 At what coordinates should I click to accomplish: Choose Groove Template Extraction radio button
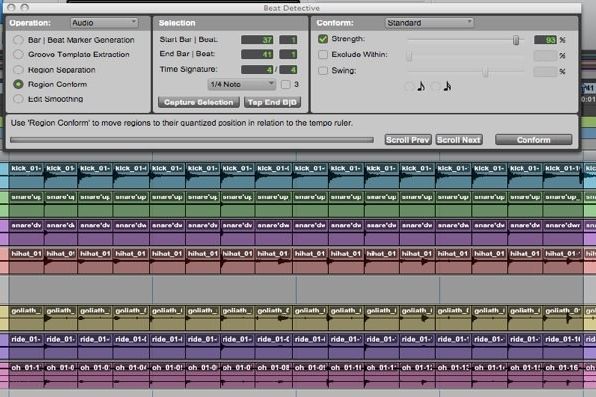18,54
